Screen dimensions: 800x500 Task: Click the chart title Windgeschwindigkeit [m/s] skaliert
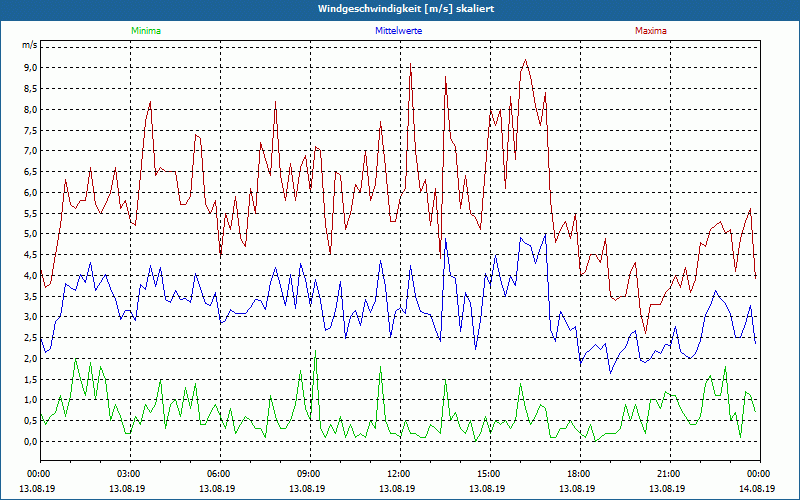[x=406, y=9]
